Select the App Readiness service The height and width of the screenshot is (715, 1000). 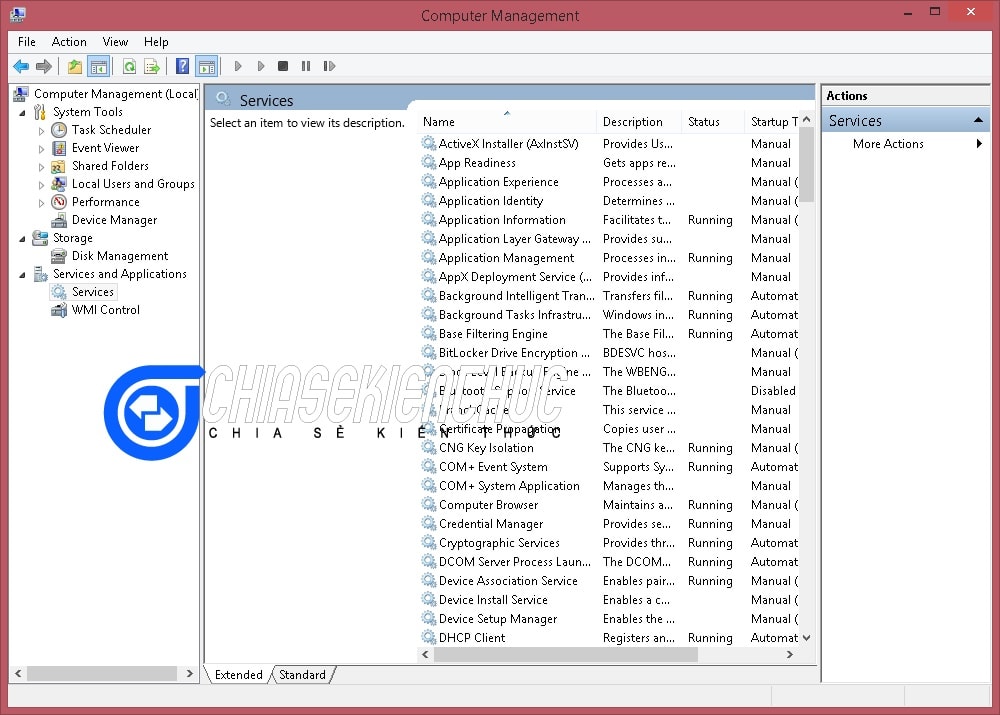tap(477, 163)
